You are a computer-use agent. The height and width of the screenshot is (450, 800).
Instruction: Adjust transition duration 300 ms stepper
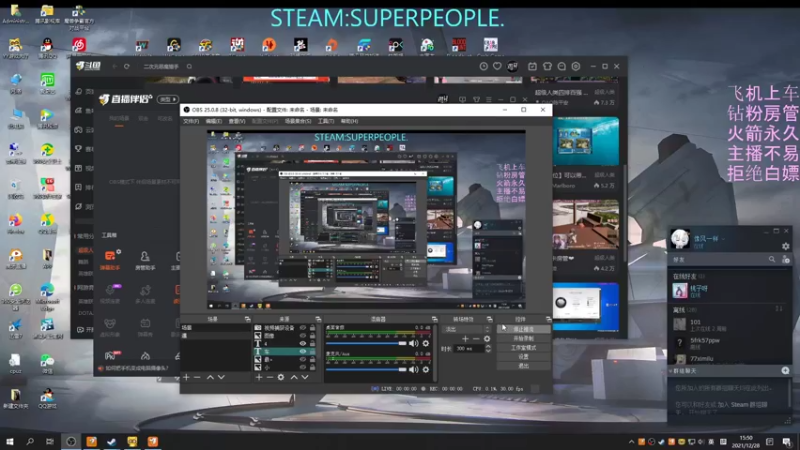[x=488, y=348]
